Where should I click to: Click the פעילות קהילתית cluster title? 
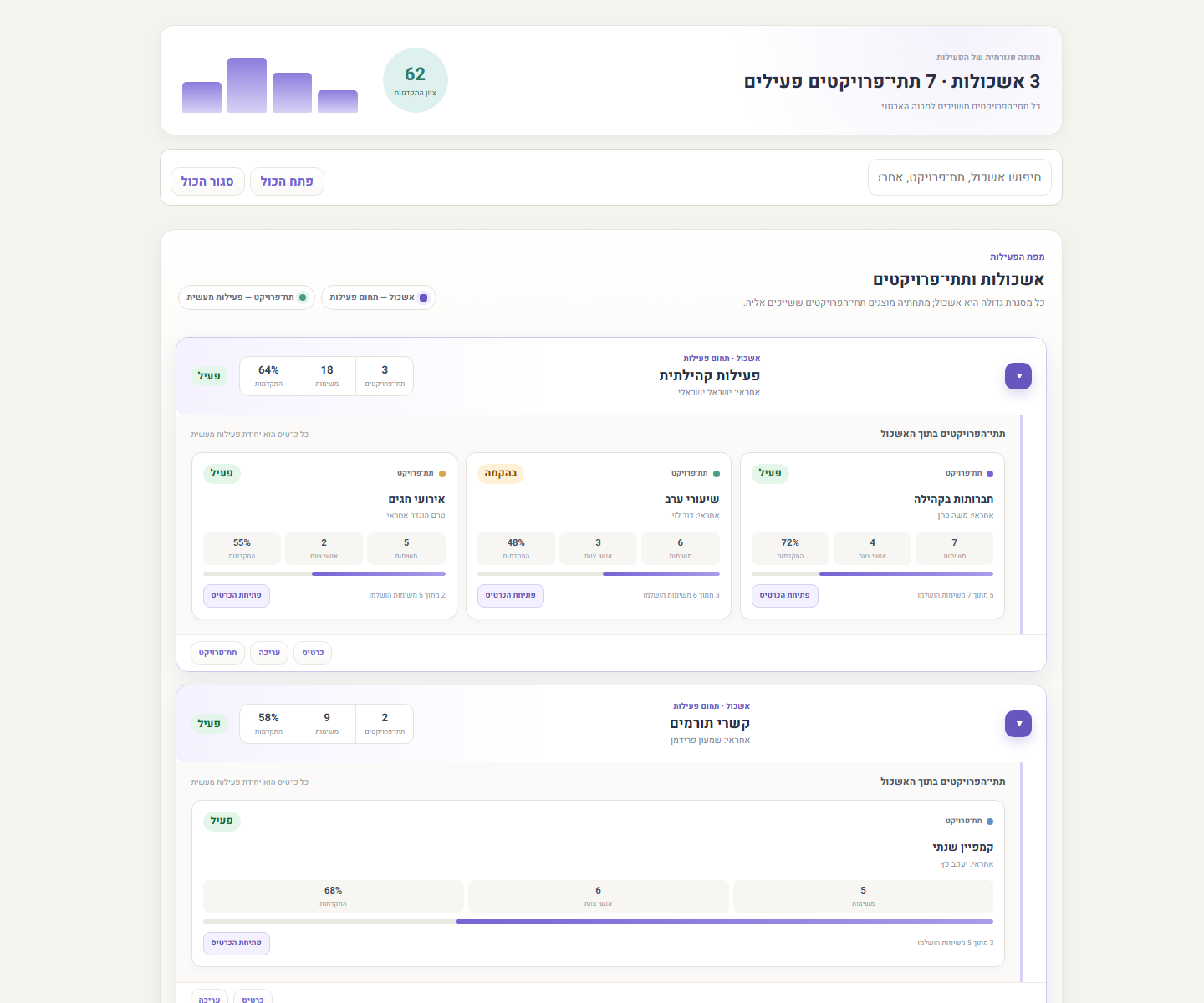point(710,376)
